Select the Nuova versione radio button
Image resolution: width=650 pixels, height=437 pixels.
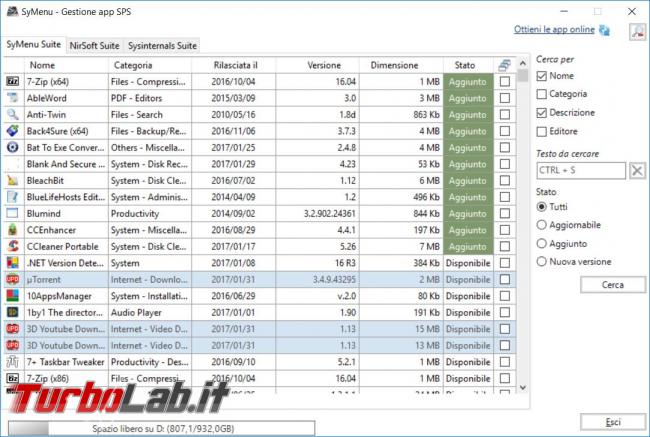pos(541,262)
